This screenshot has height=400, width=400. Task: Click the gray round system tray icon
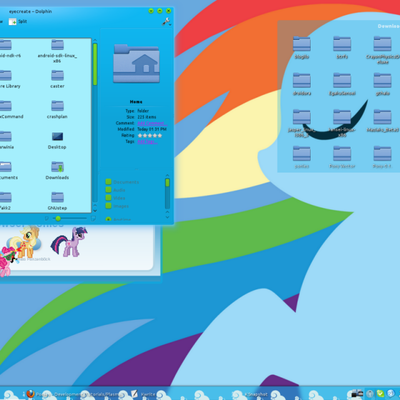pos(370,394)
